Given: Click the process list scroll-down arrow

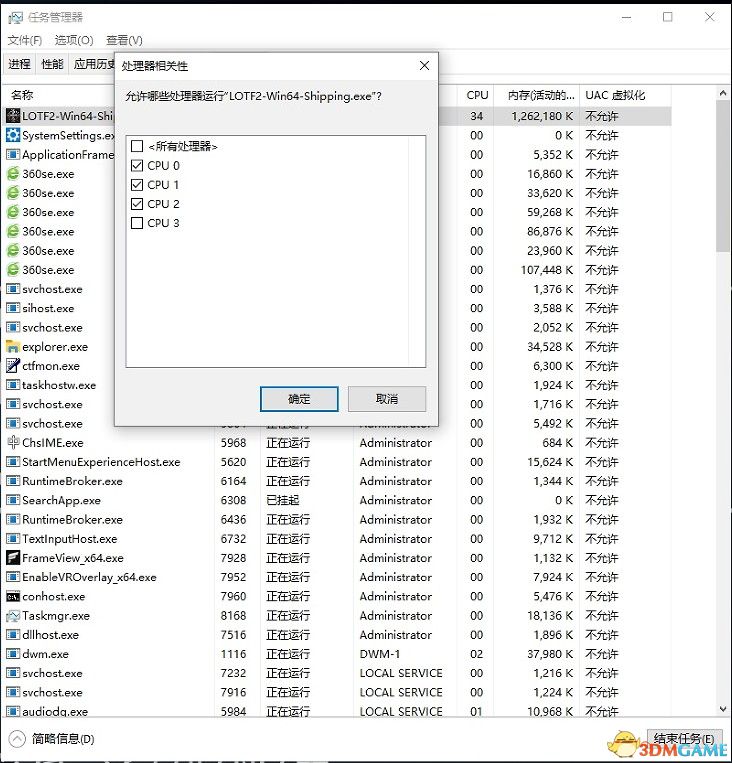Looking at the screenshot, I should pos(723,709).
